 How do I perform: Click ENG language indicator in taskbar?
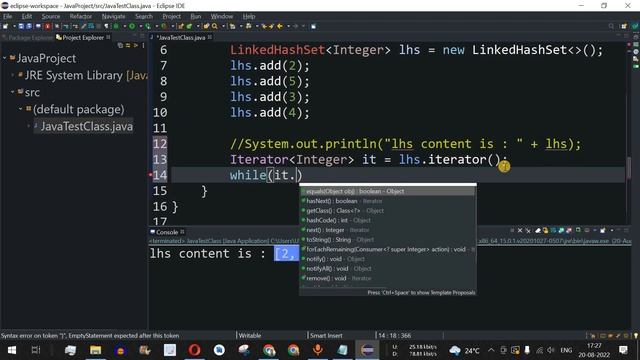coord(566,350)
